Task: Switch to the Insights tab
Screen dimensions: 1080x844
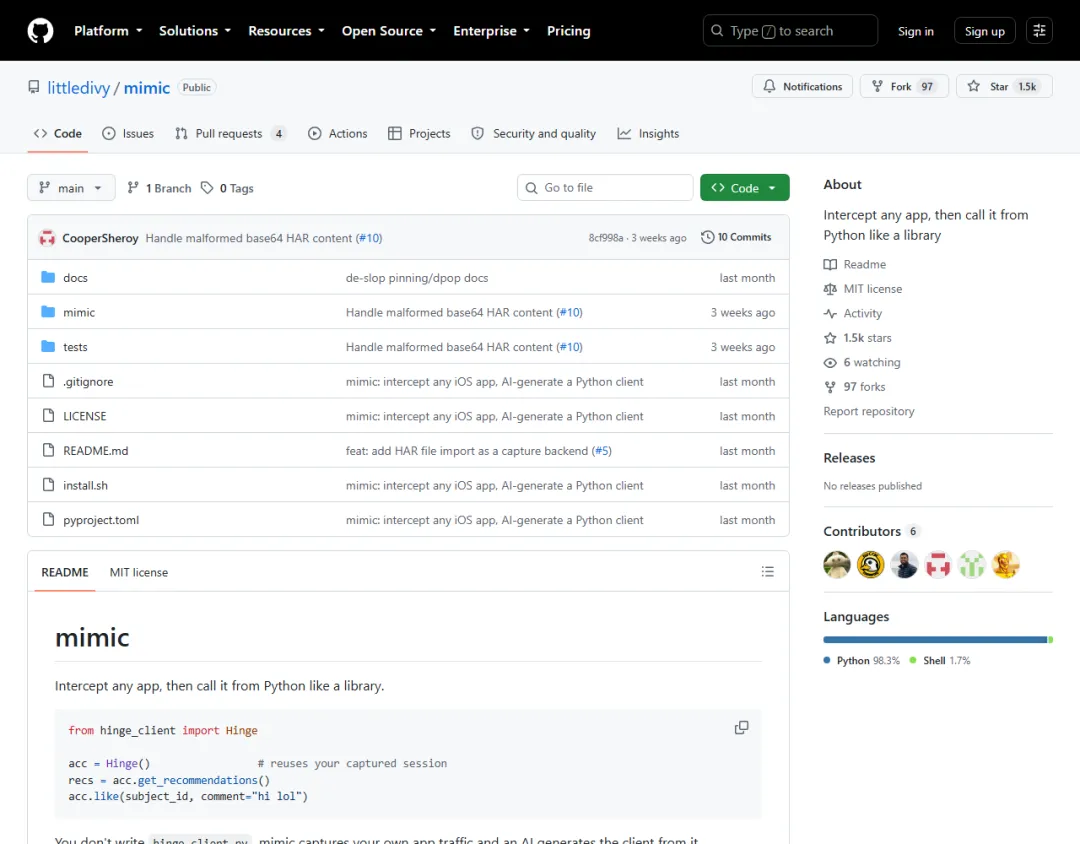Action: pos(648,134)
